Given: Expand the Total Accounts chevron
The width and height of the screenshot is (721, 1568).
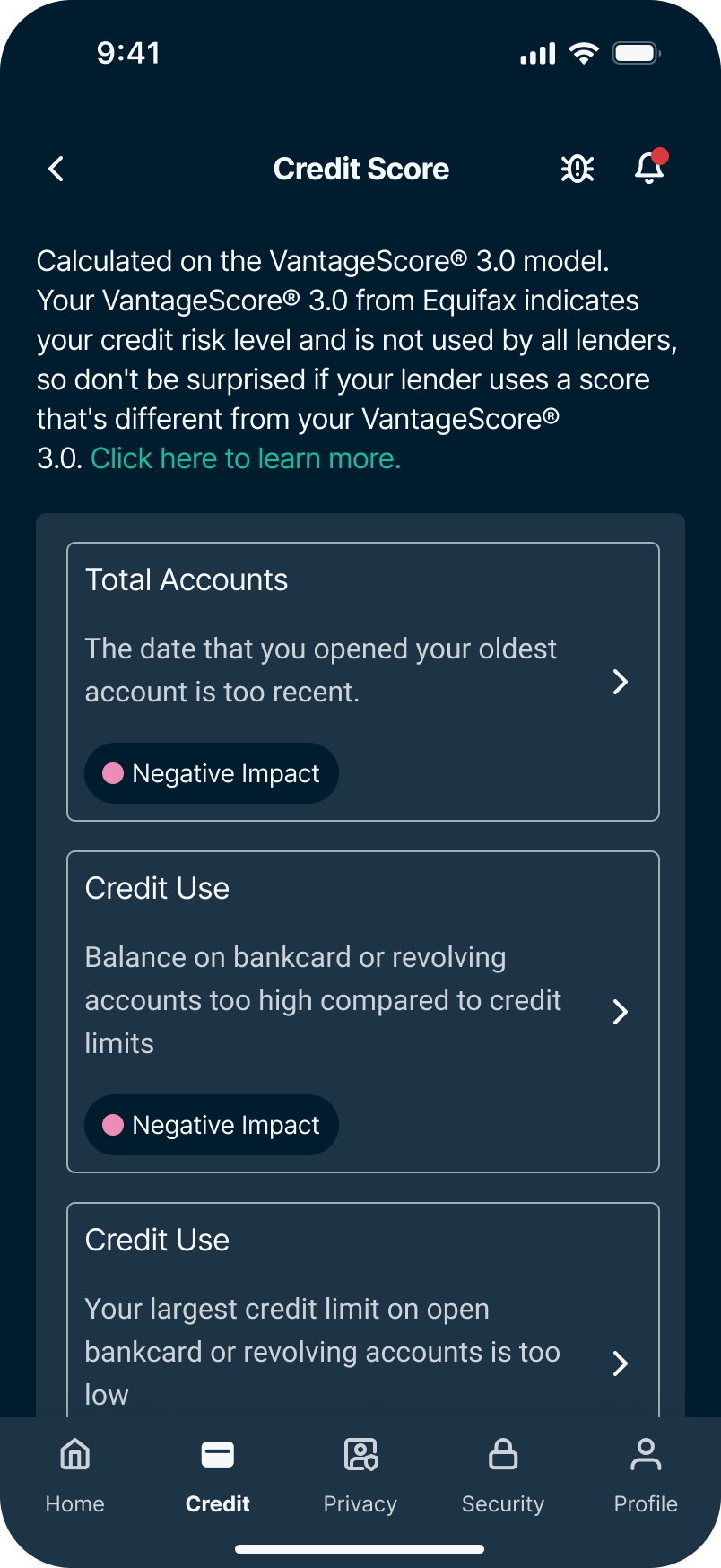Looking at the screenshot, I should coord(620,682).
